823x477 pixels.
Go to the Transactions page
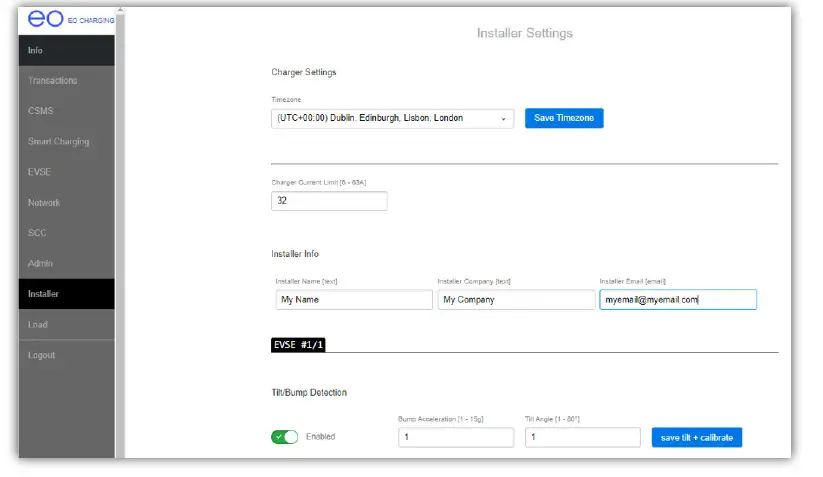[52, 80]
